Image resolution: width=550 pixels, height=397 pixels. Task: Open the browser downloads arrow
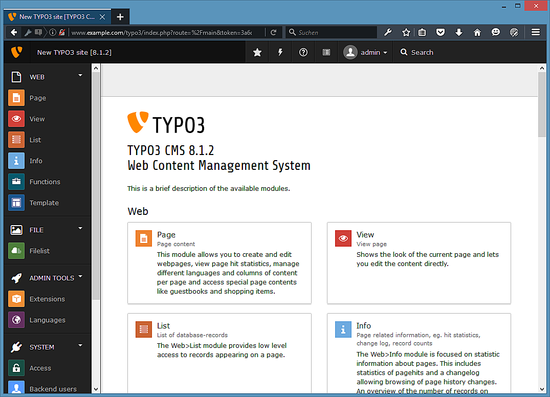click(x=459, y=33)
